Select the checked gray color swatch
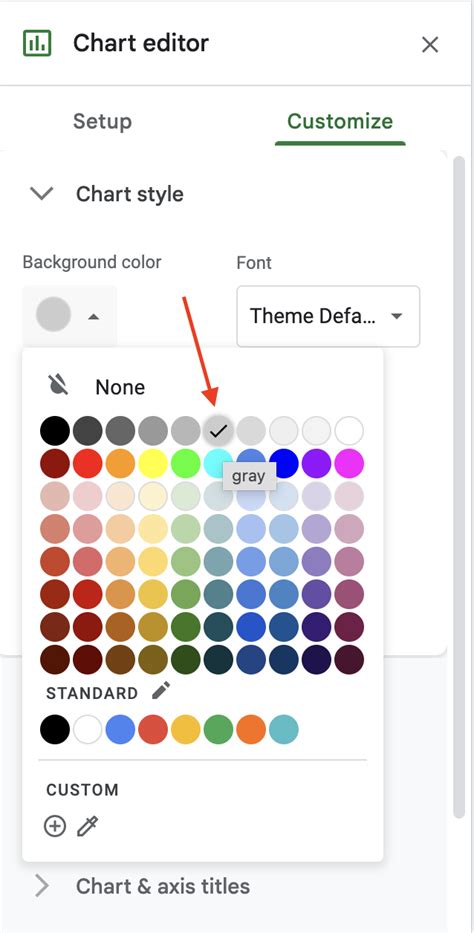Screen dimensions: 474x933 pos(218,431)
